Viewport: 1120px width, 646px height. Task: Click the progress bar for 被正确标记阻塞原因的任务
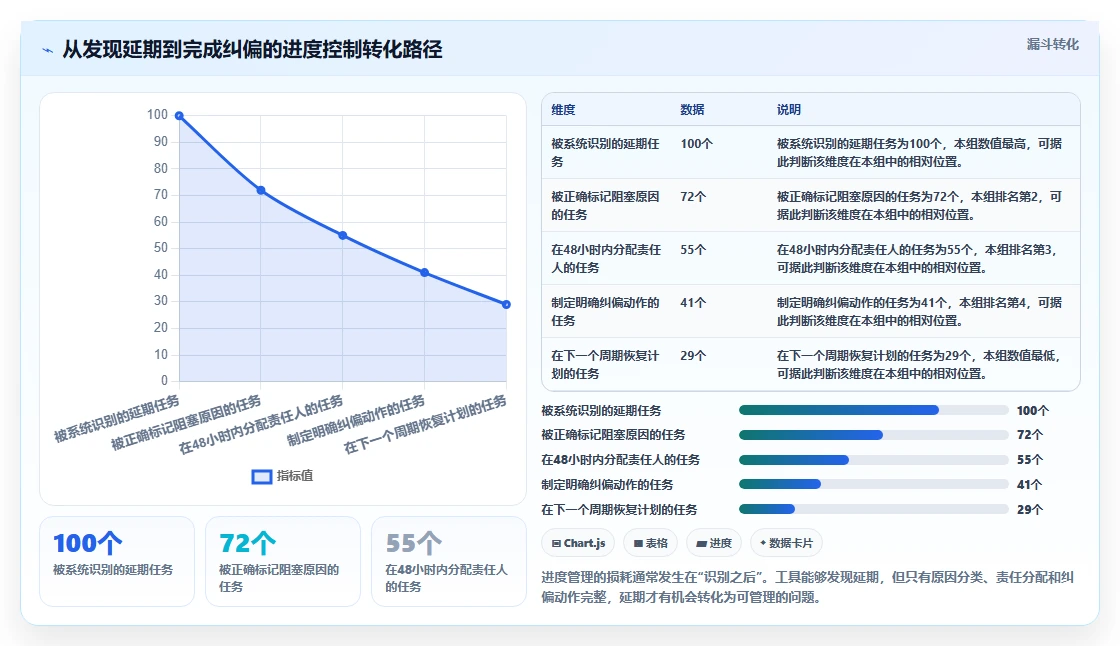pos(874,434)
